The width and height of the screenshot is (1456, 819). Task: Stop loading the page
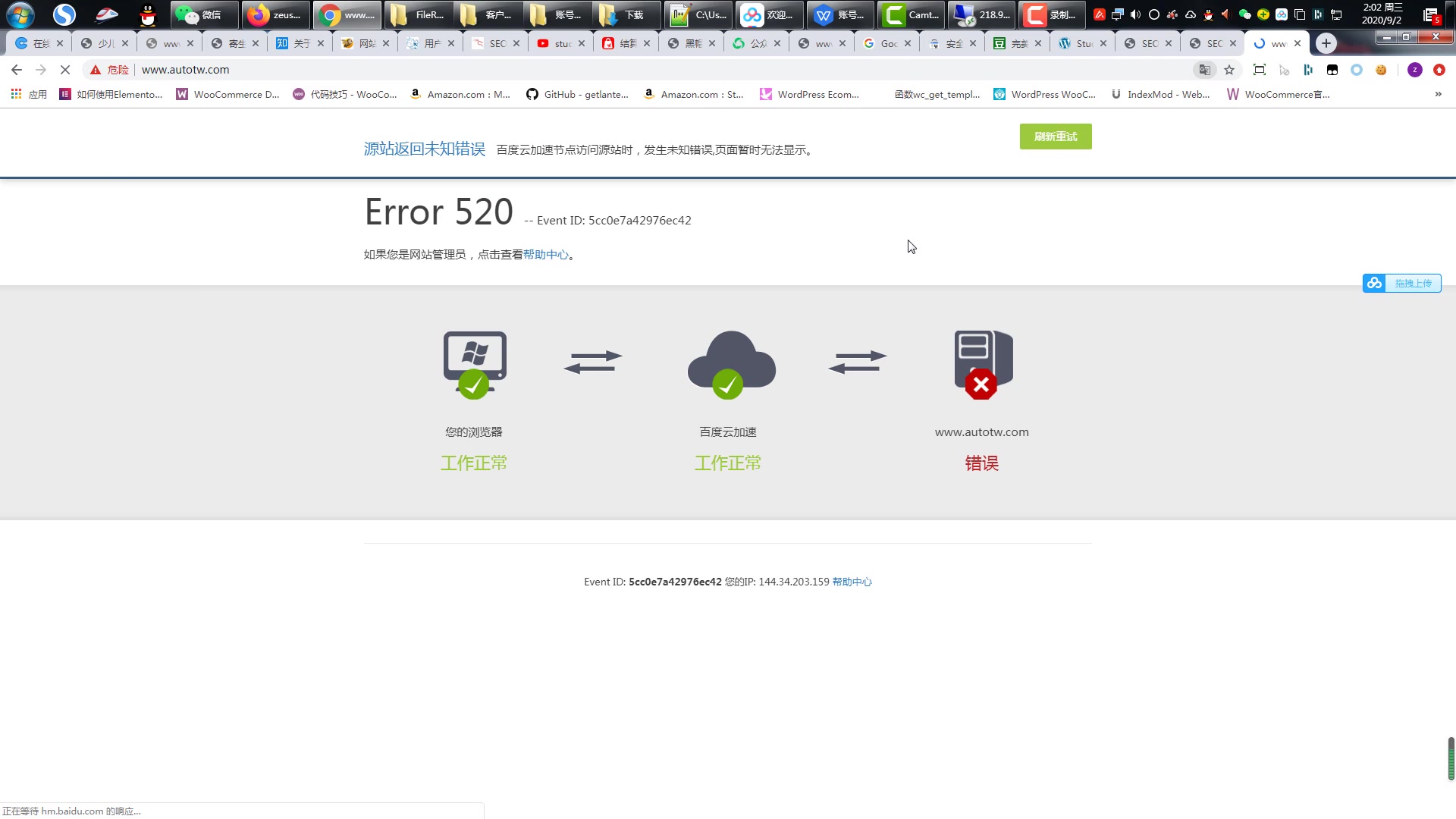click(65, 70)
